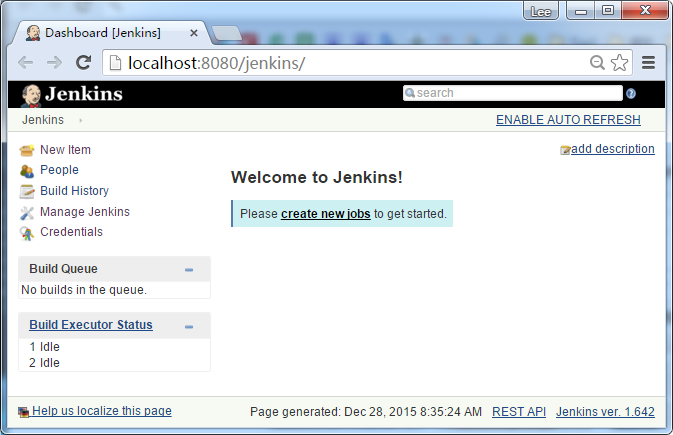Follow the 'create new jobs' link
This screenshot has height=435, width=673.
click(x=325, y=214)
